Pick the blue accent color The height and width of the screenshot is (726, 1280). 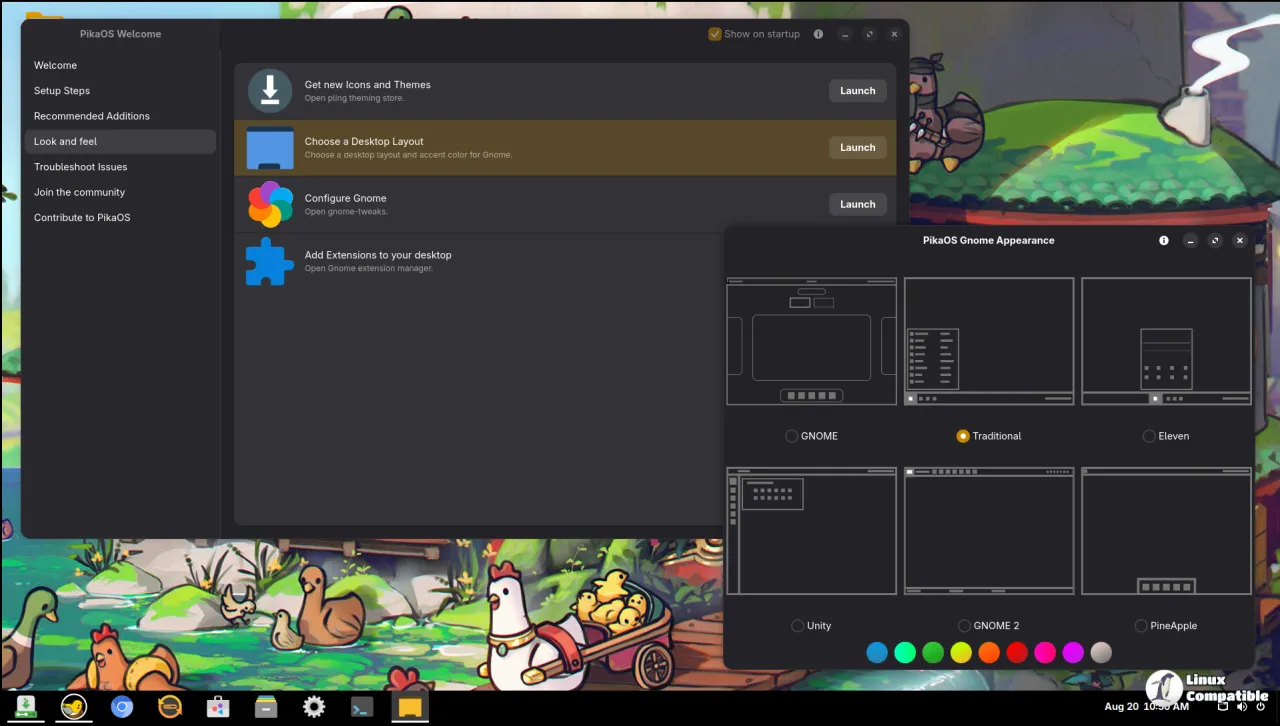coord(877,653)
